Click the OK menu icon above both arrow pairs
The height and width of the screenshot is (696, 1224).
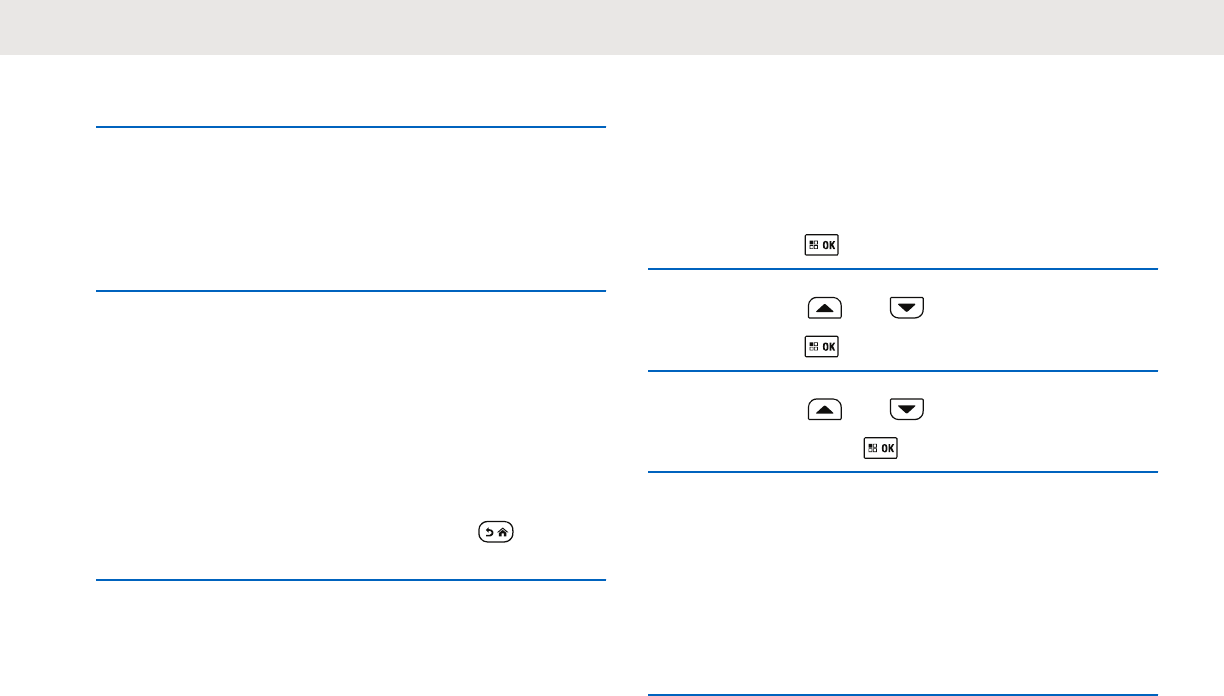820,246
